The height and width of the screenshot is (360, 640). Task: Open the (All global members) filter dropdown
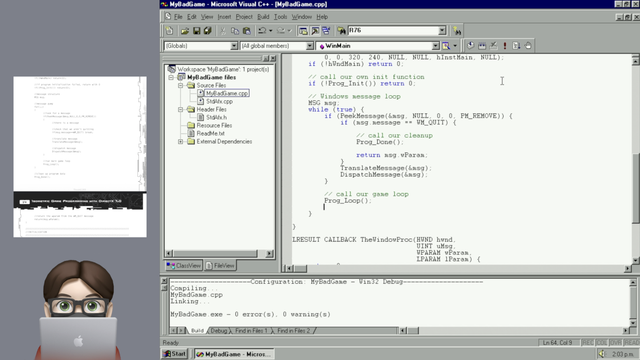(x=310, y=46)
